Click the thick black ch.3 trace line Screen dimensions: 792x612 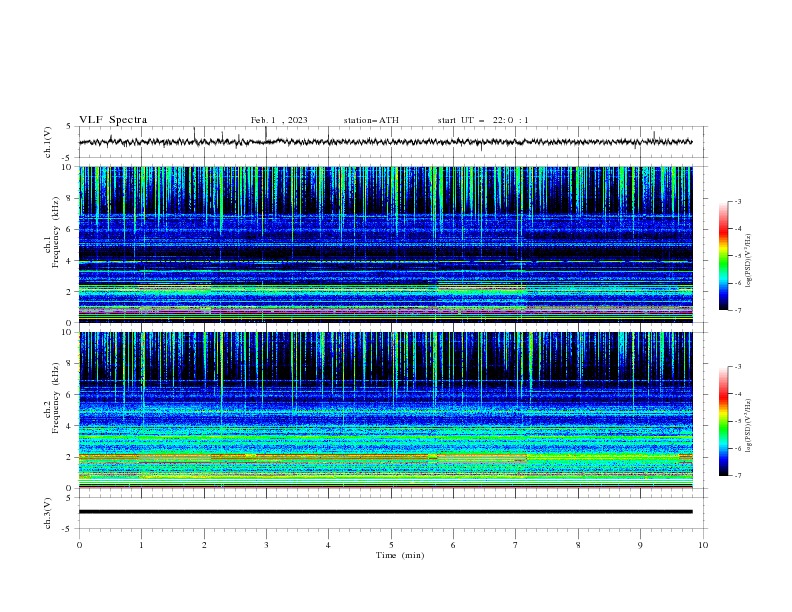pos(385,512)
